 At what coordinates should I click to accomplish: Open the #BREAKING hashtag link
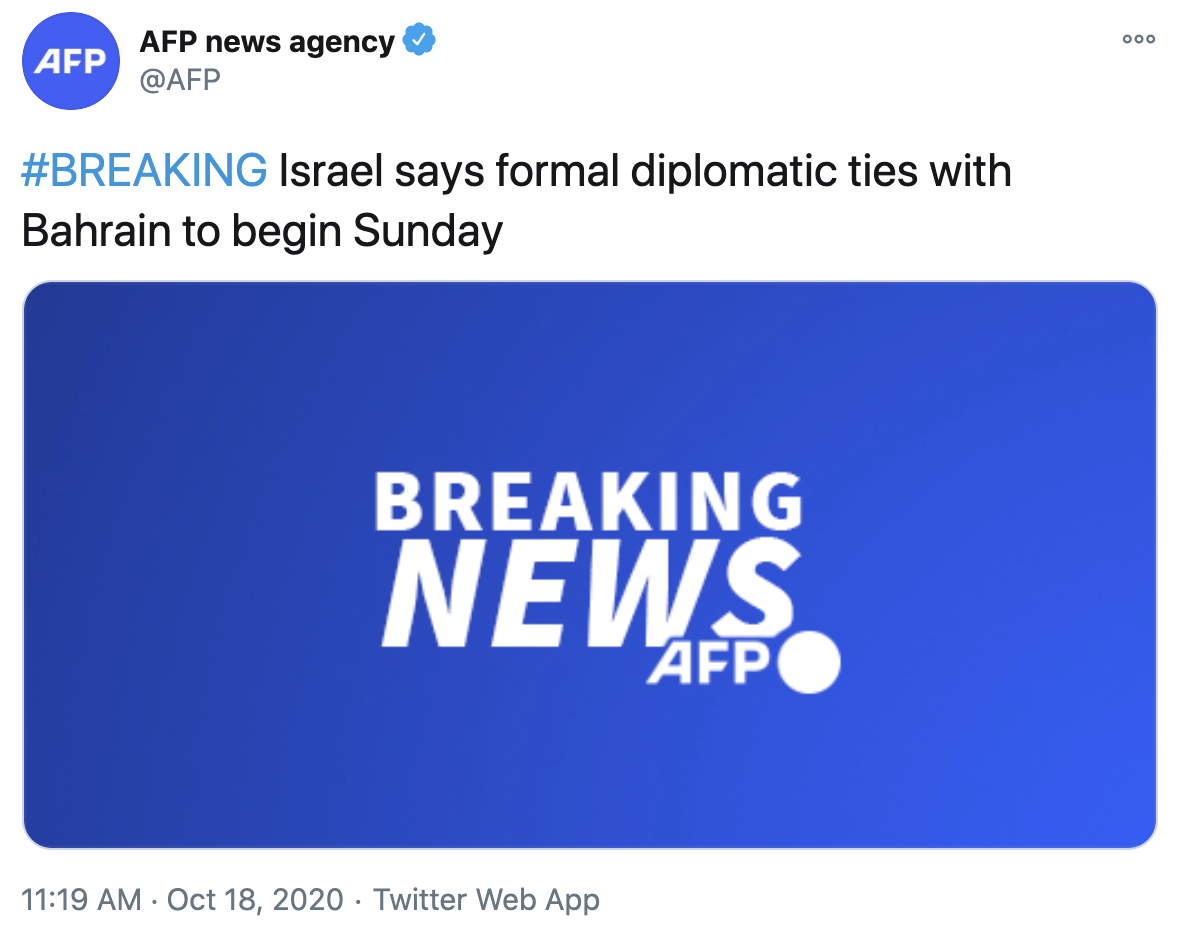coord(144,172)
